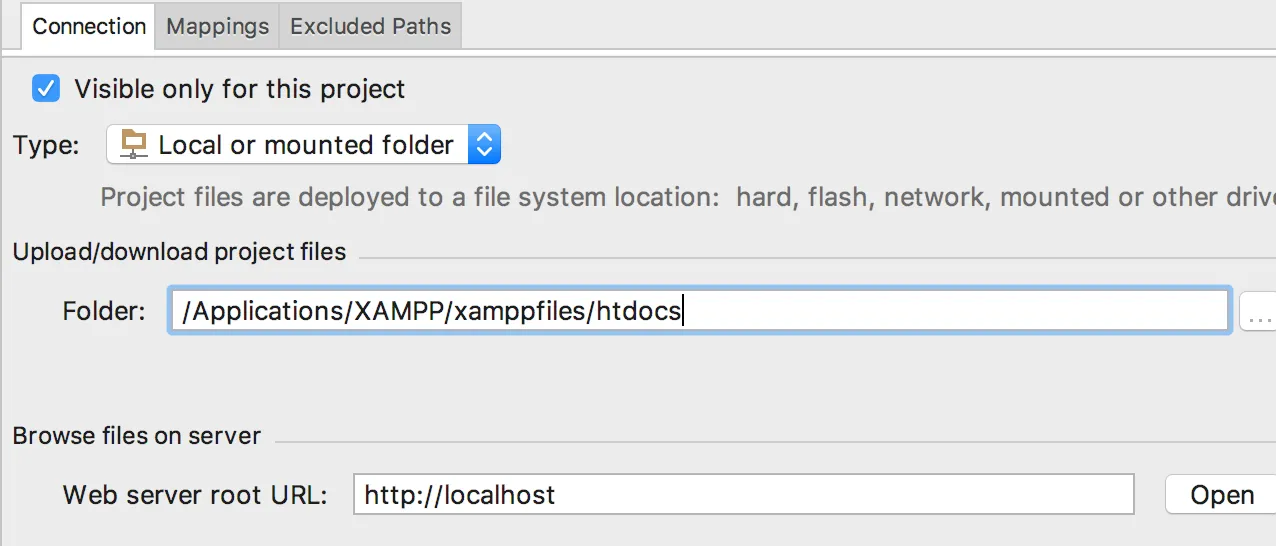Click the "Web server root URL:" label
The width and height of the screenshot is (1276, 546).
(x=195, y=494)
